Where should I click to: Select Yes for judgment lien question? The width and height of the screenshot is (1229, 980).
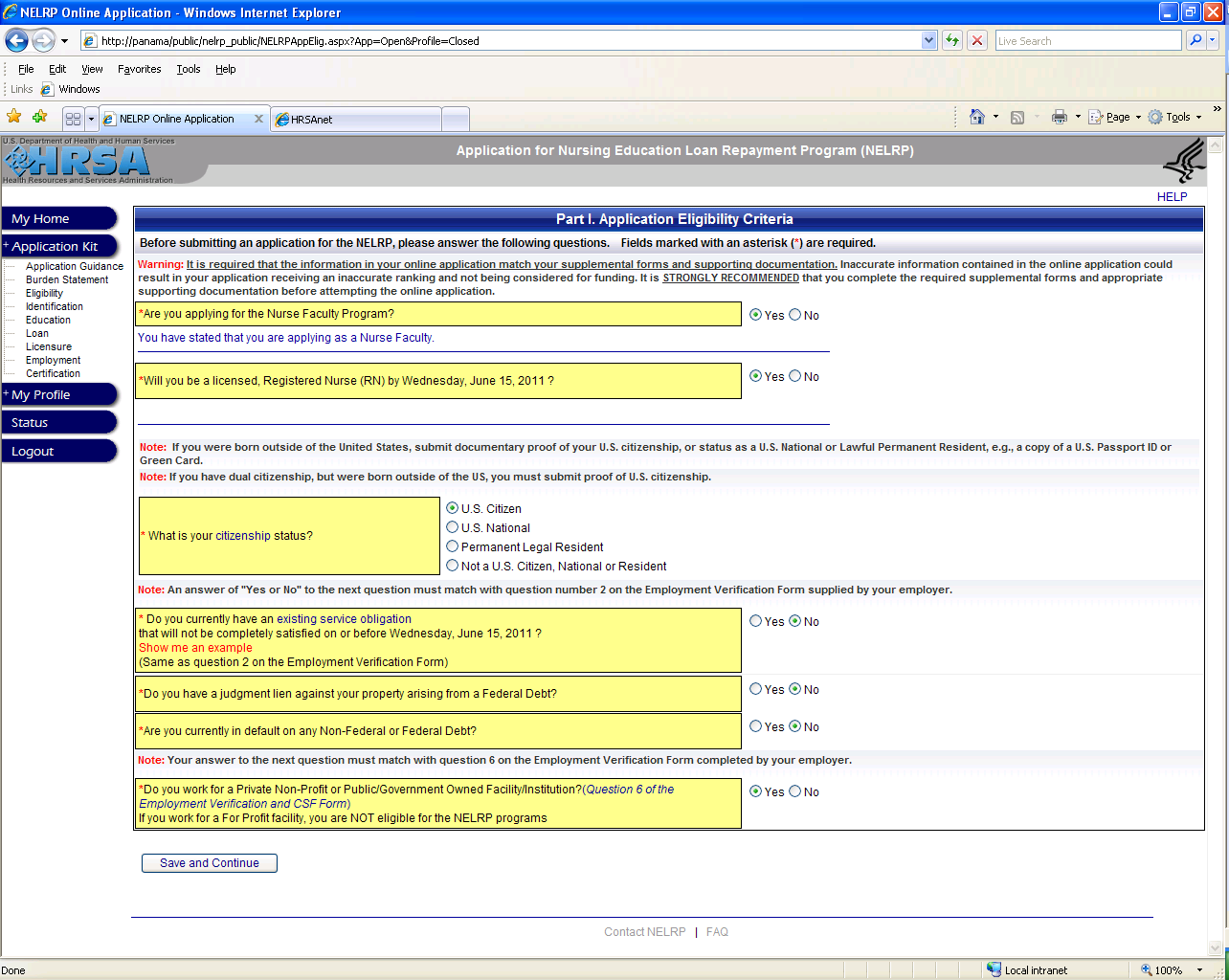756,689
